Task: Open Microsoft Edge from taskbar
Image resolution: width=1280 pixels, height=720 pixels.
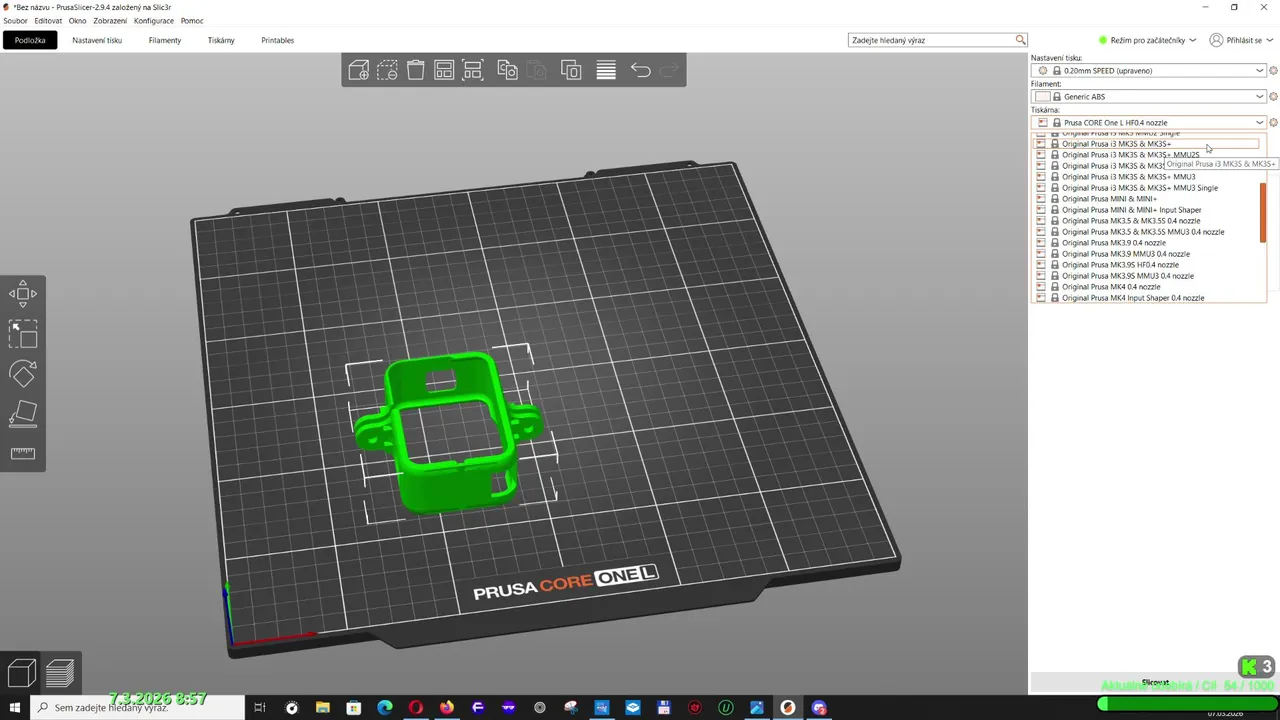Action: tap(384, 708)
